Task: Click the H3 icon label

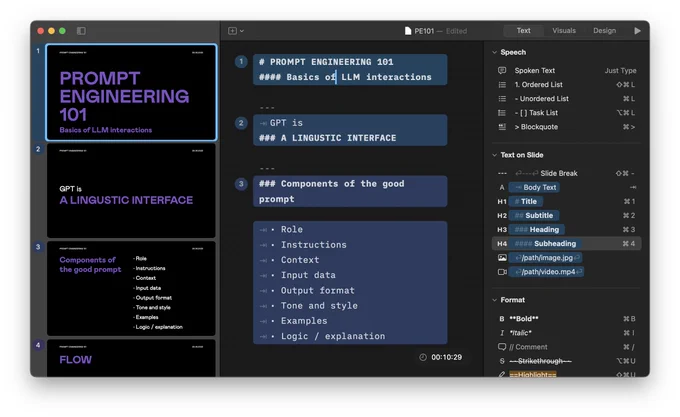Action: (502, 230)
